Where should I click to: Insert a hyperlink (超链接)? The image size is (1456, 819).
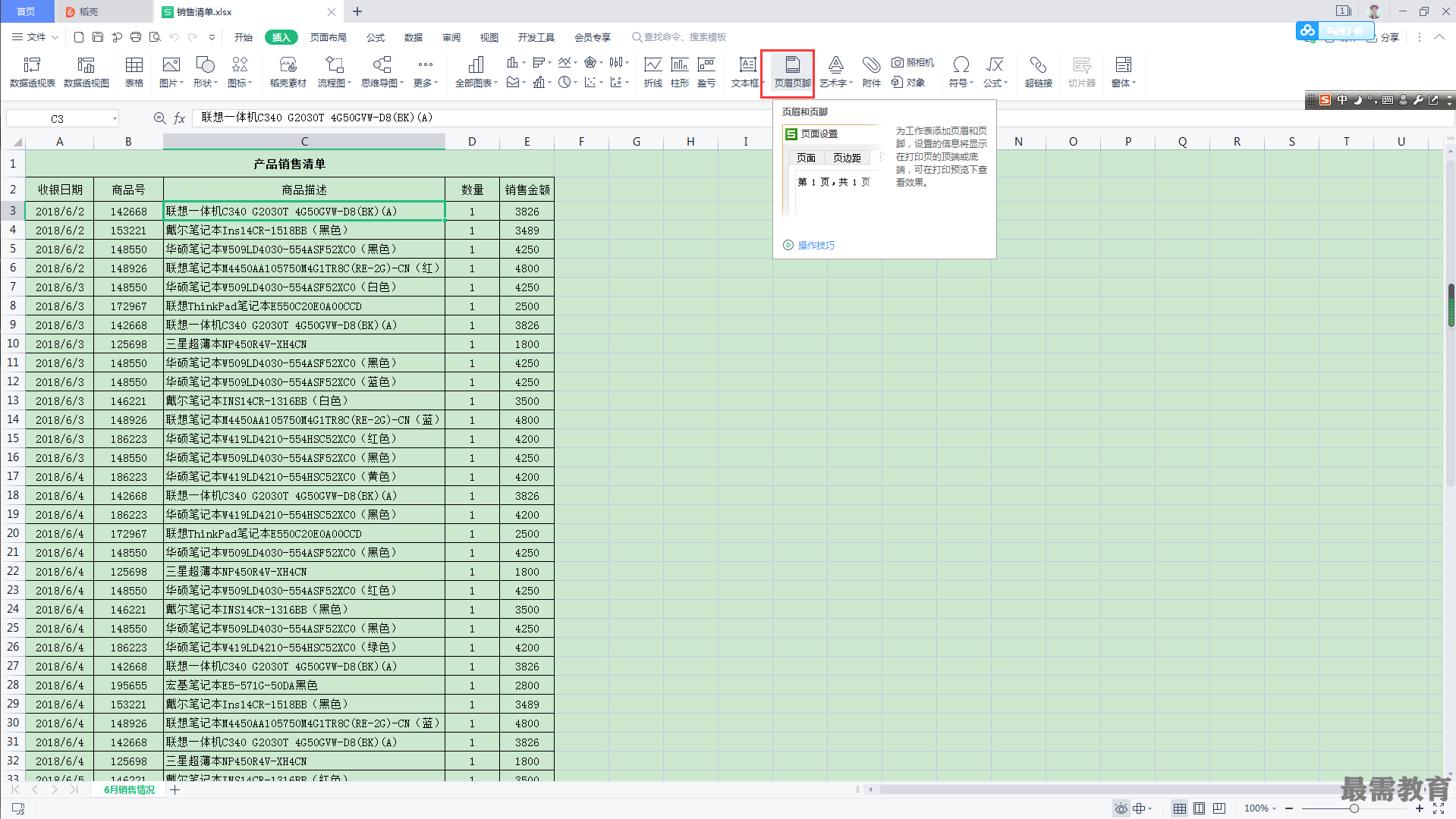click(1038, 73)
